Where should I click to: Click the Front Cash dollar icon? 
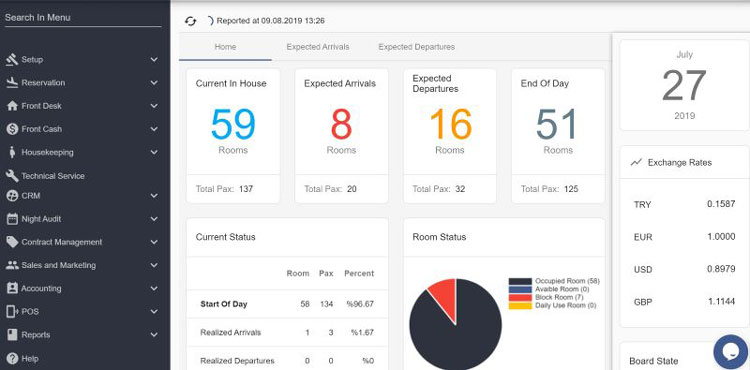12,129
